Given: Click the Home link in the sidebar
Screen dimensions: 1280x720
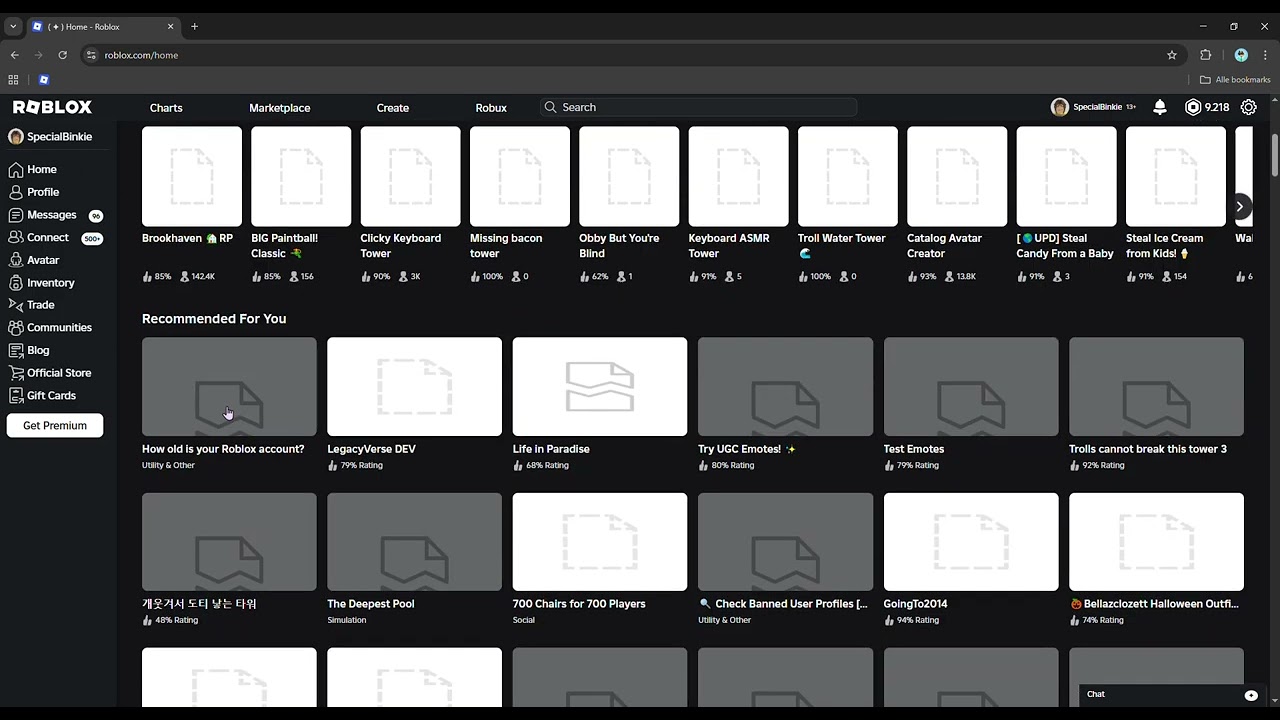Looking at the screenshot, I should tap(42, 170).
